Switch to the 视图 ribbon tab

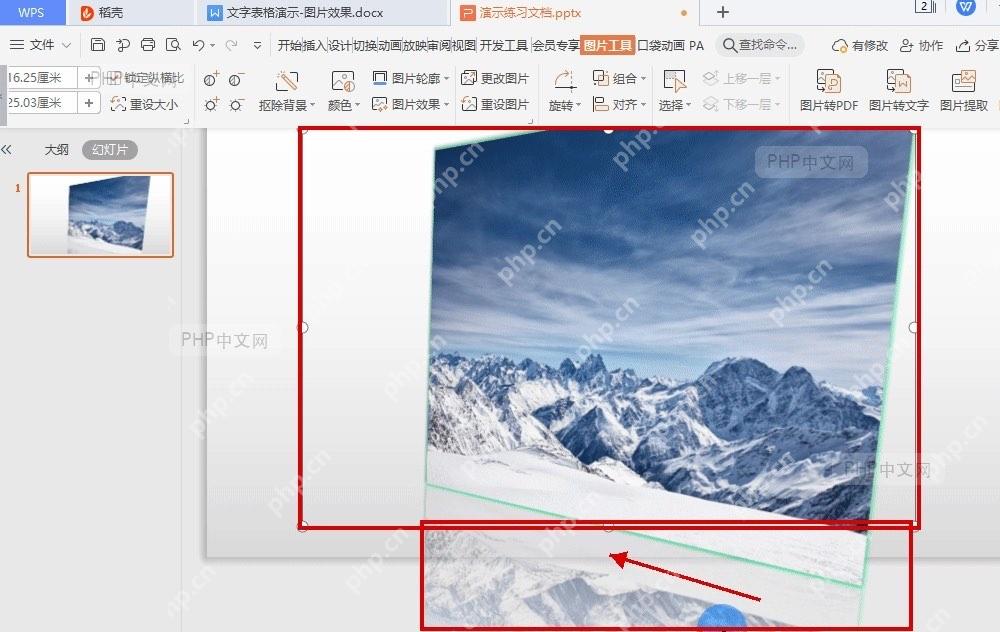(x=464, y=45)
